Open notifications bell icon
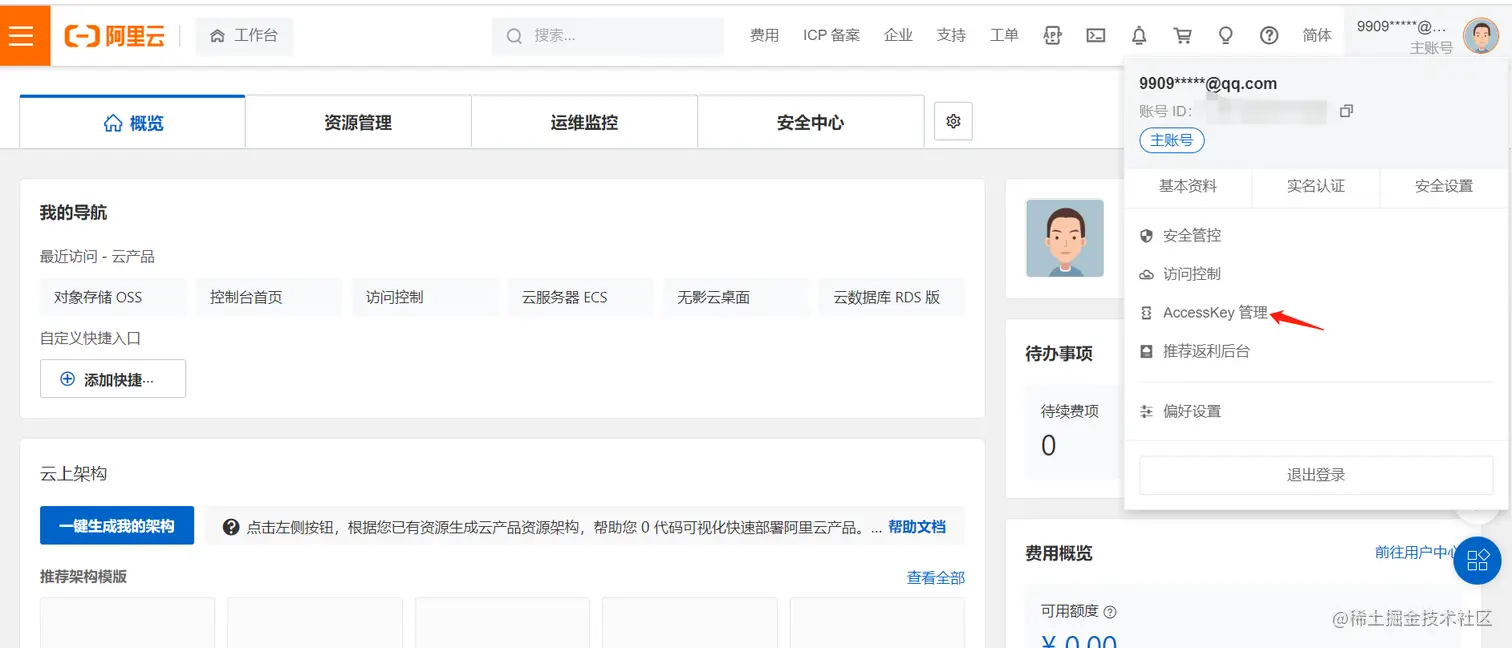1512x648 pixels. pos(1139,35)
